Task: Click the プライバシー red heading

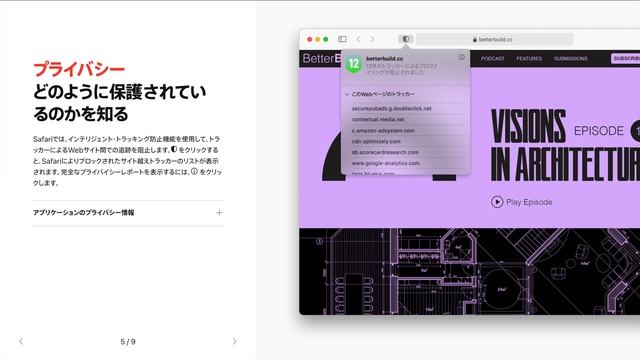Action: (x=79, y=69)
